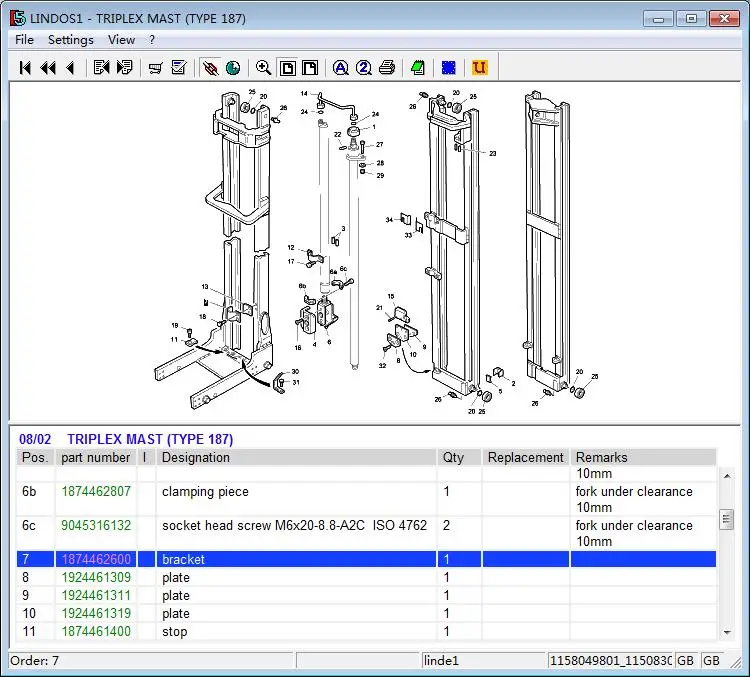Image resolution: width=750 pixels, height=677 pixels.
Task: Select part number 1874461400
Action: click(96, 632)
